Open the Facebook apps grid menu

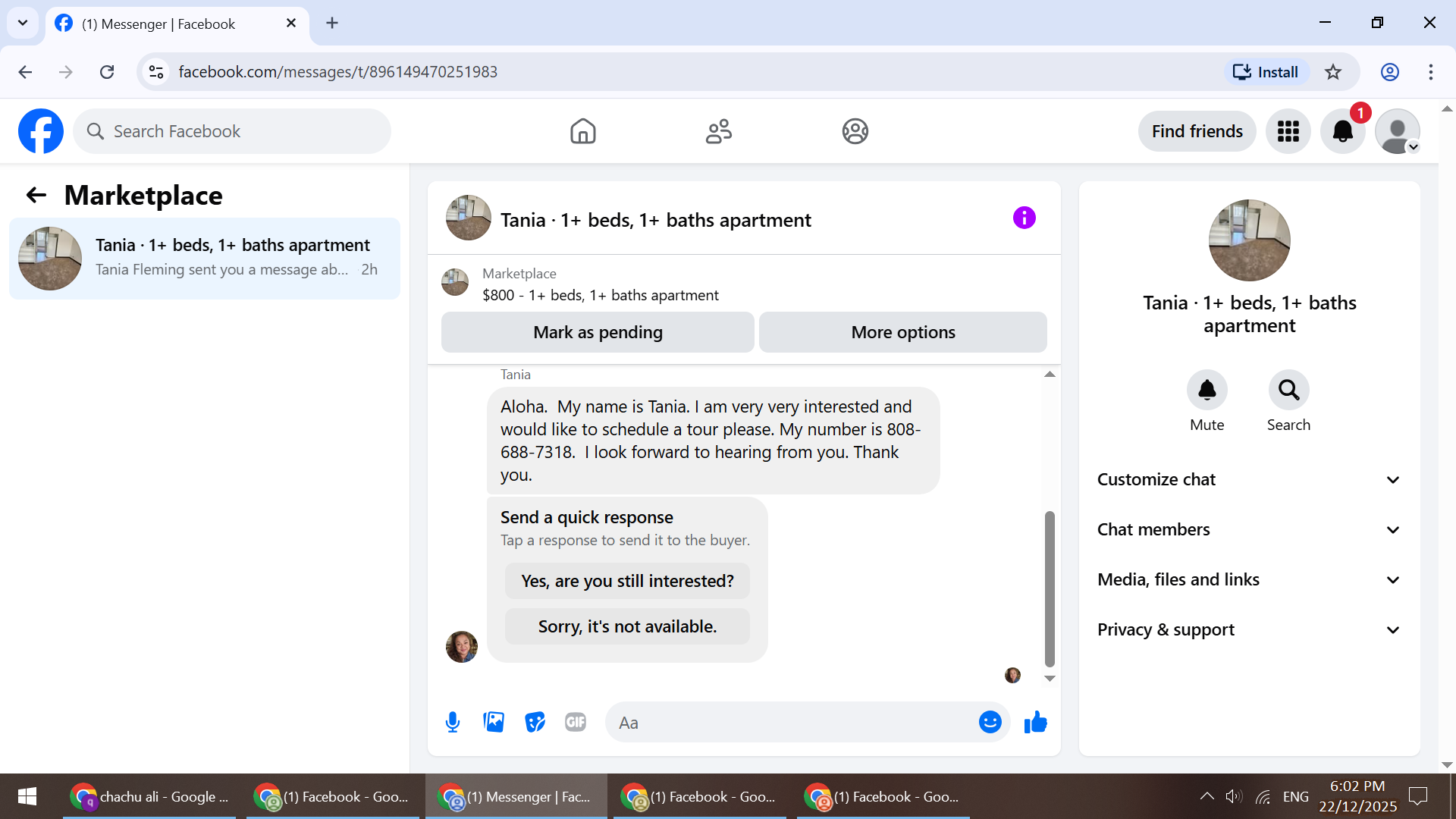coord(1288,131)
